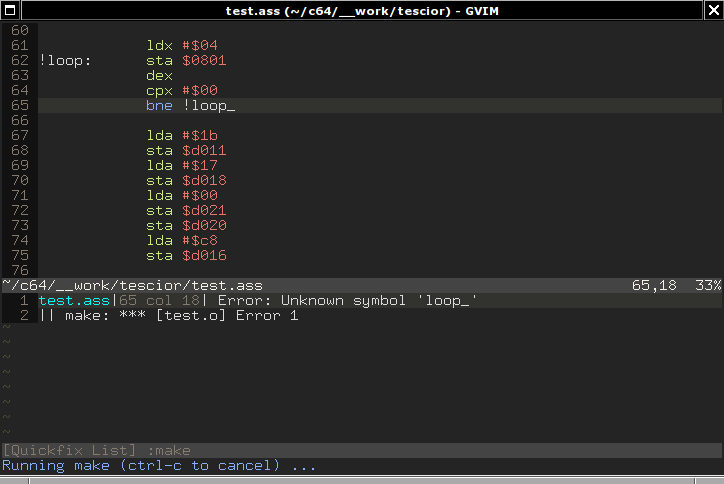
Task: Click 'sta $0801' on line 62
Action: (186, 60)
